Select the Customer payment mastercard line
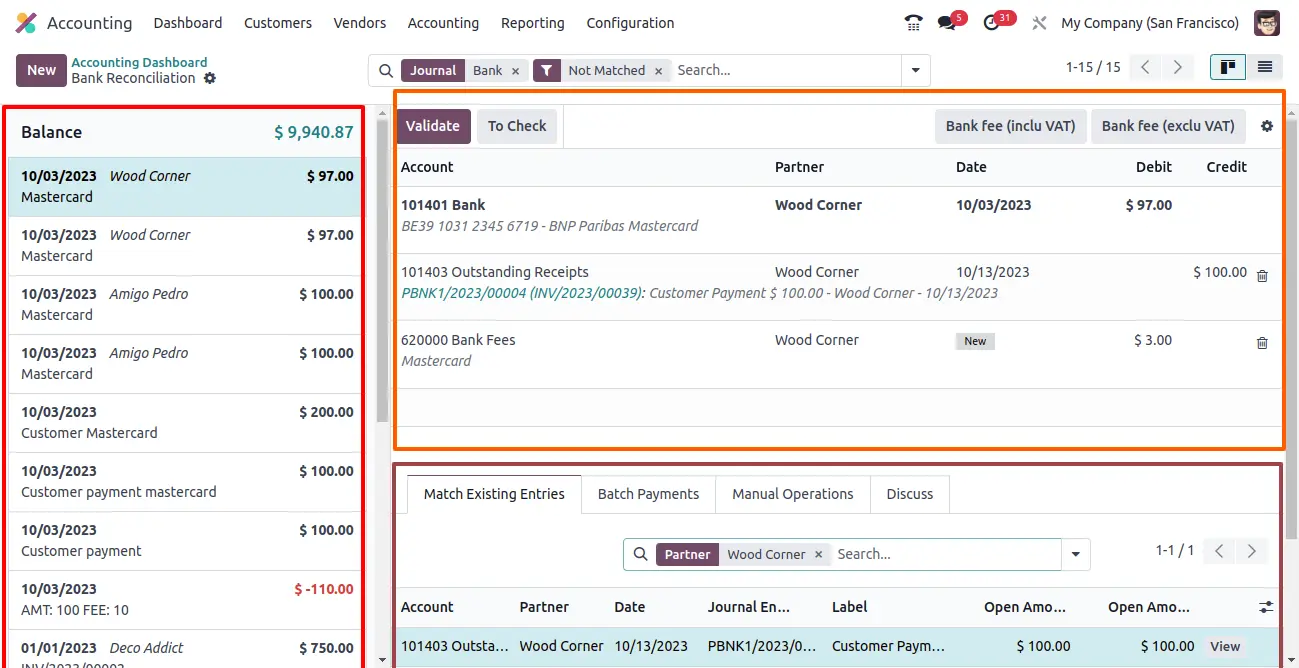This screenshot has height=668, width=1299. click(186, 482)
